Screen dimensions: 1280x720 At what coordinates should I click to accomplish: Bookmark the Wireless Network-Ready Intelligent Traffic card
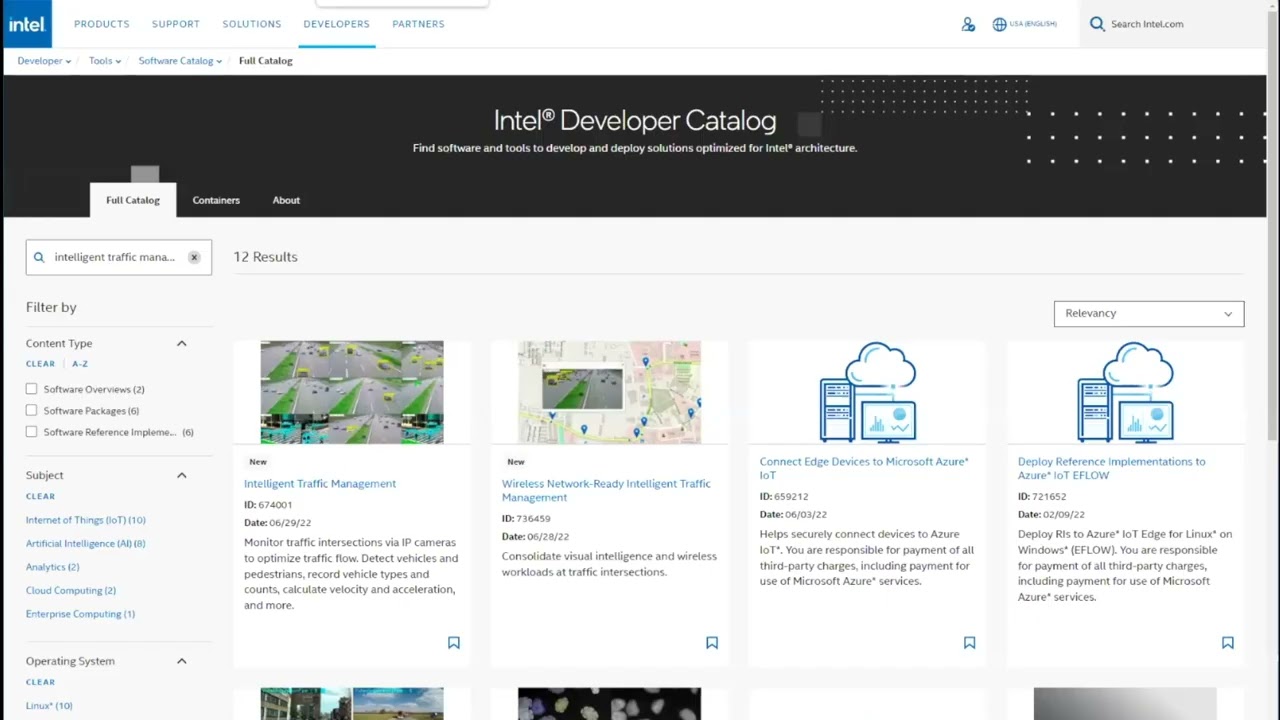712,643
